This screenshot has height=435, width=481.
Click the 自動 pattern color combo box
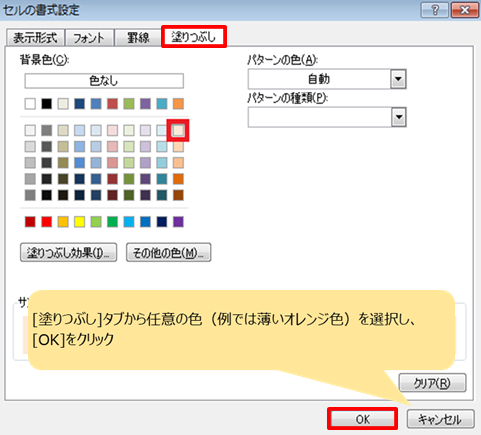pos(327,79)
